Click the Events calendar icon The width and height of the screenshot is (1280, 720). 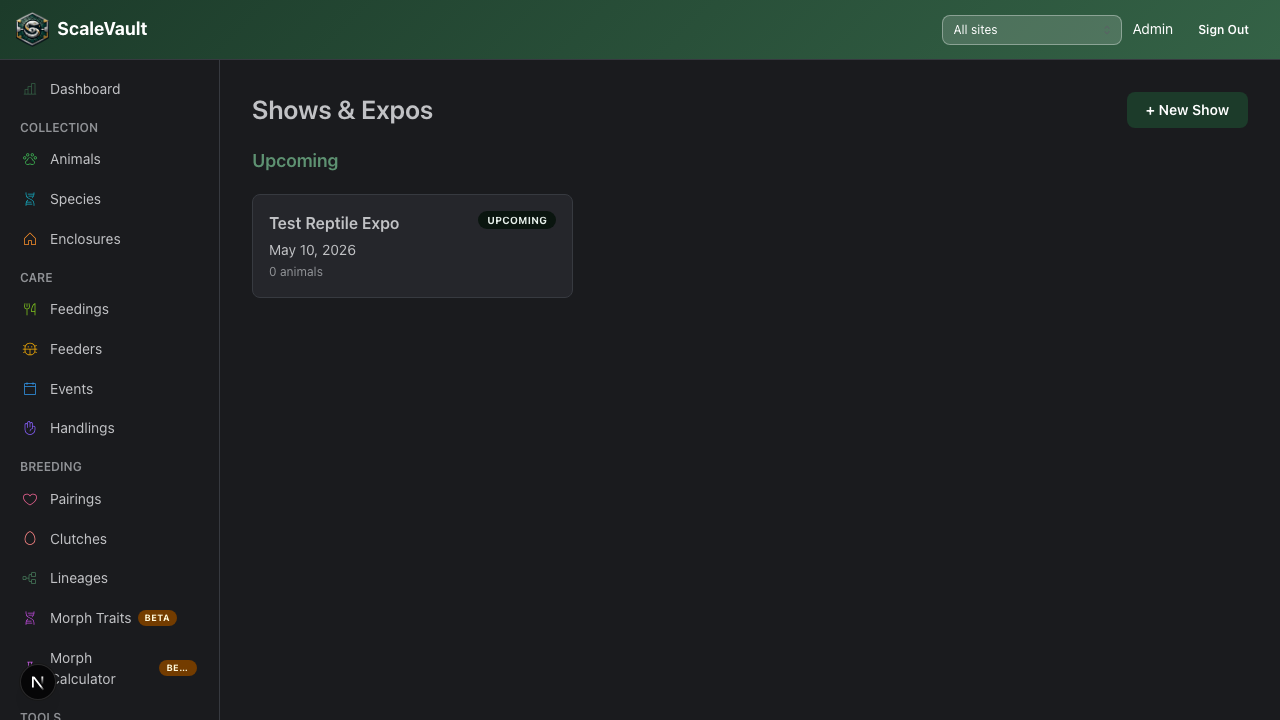point(30,389)
